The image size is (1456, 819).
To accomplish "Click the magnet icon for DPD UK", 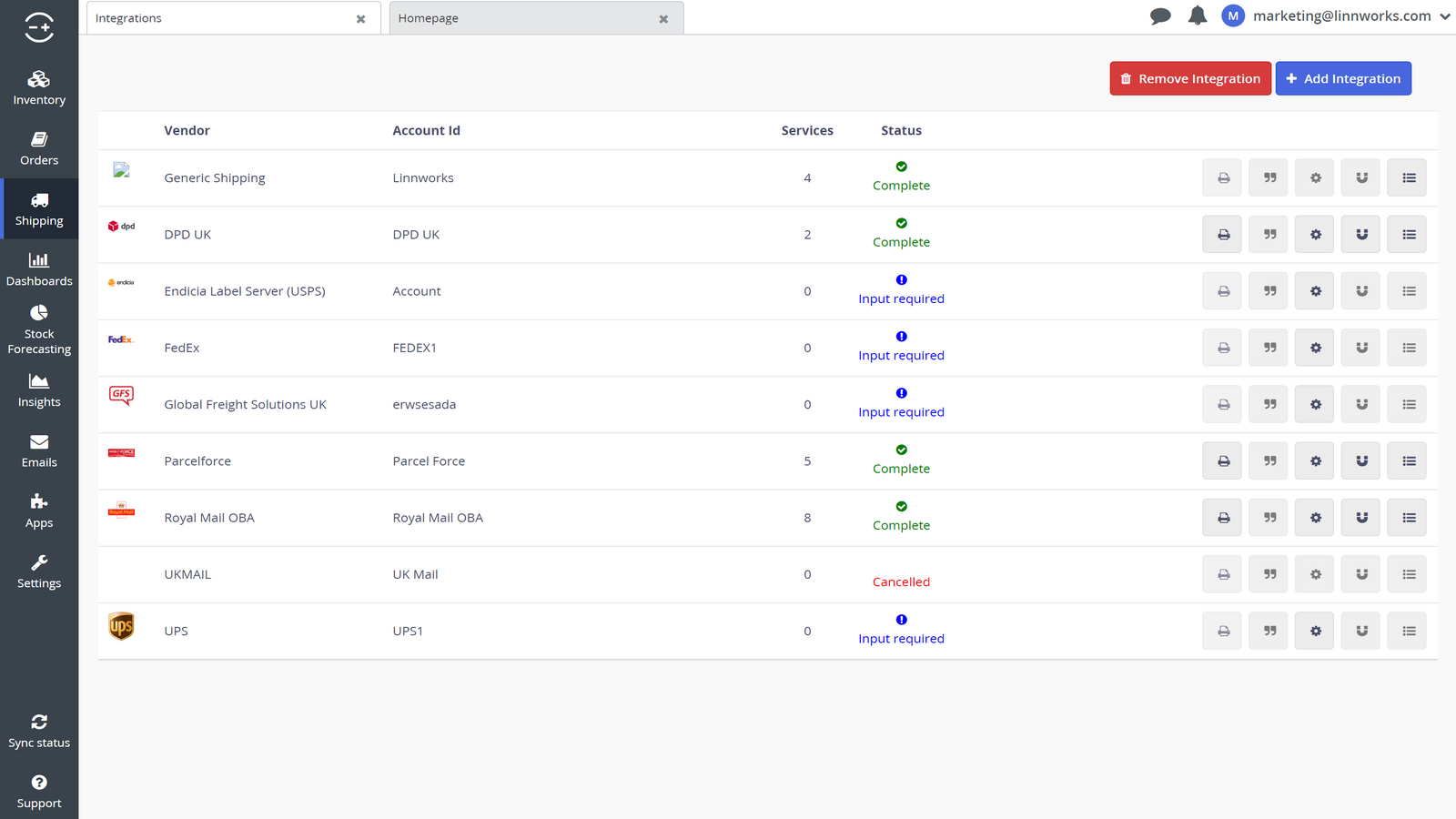I will tap(1361, 234).
